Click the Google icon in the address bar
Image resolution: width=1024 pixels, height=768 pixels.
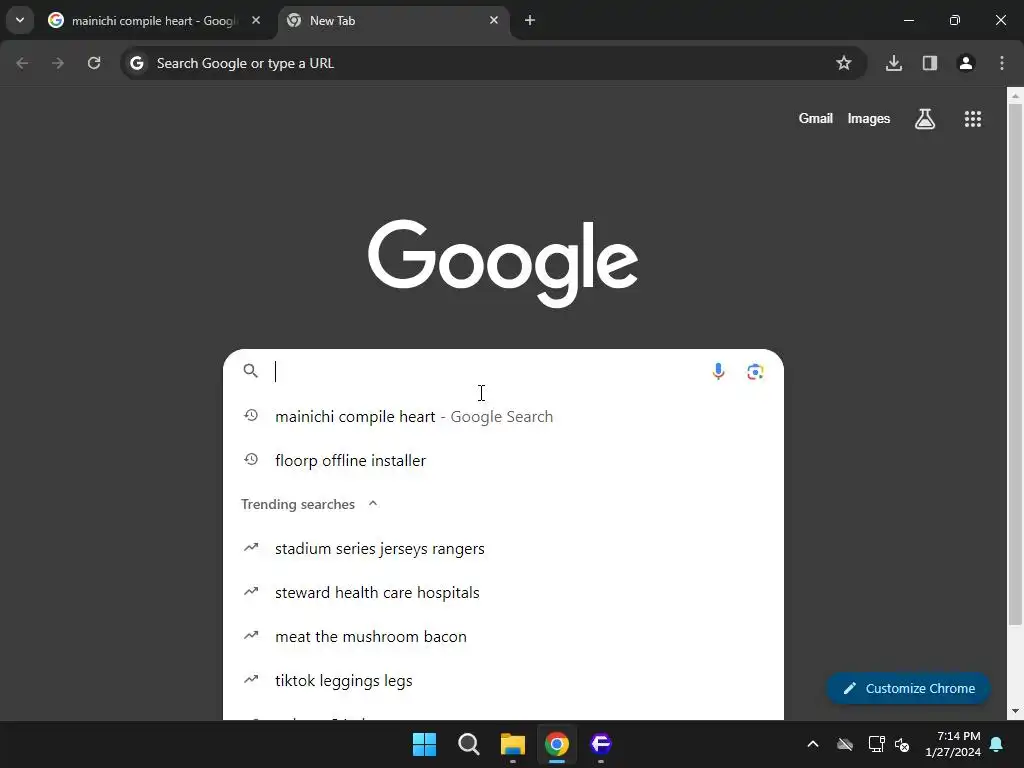136,63
